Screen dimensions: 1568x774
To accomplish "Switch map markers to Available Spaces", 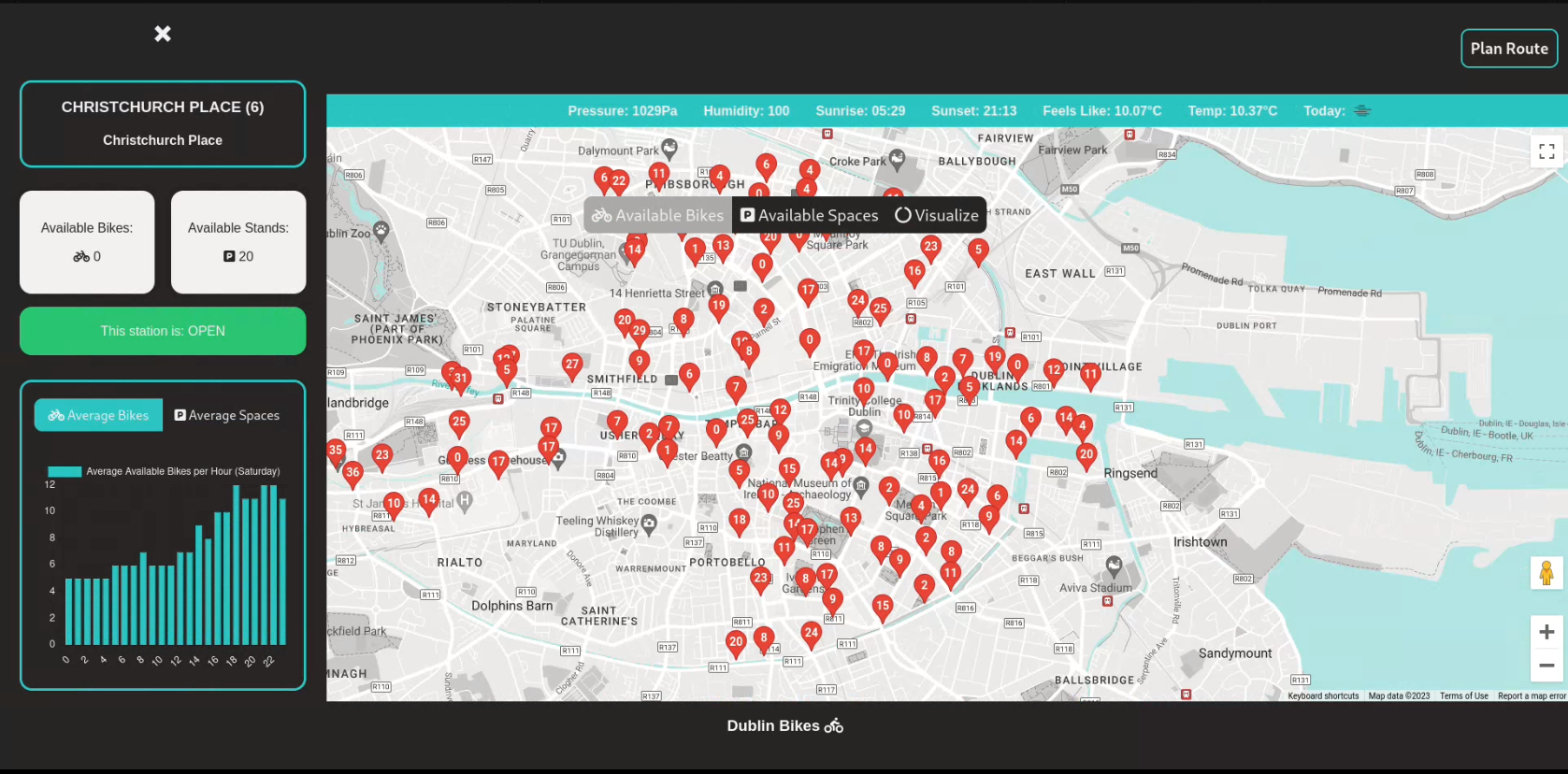I will [x=810, y=215].
